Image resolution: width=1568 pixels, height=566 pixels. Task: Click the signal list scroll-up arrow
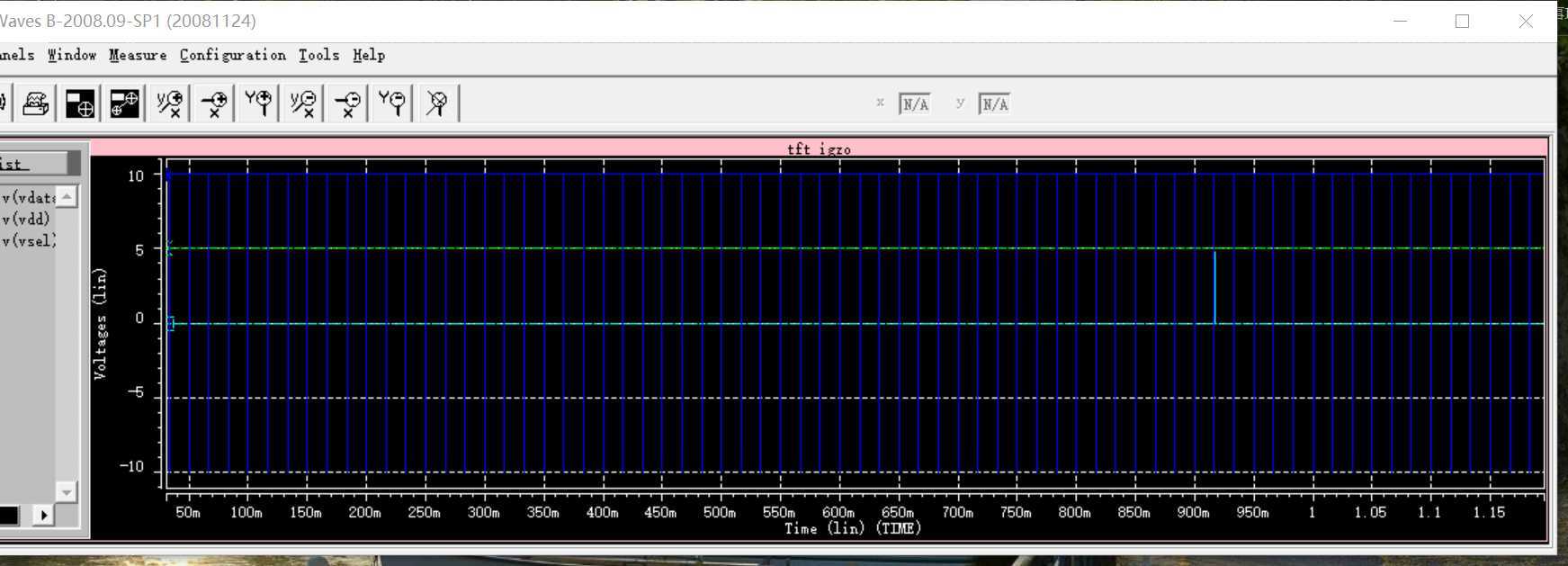tap(67, 196)
